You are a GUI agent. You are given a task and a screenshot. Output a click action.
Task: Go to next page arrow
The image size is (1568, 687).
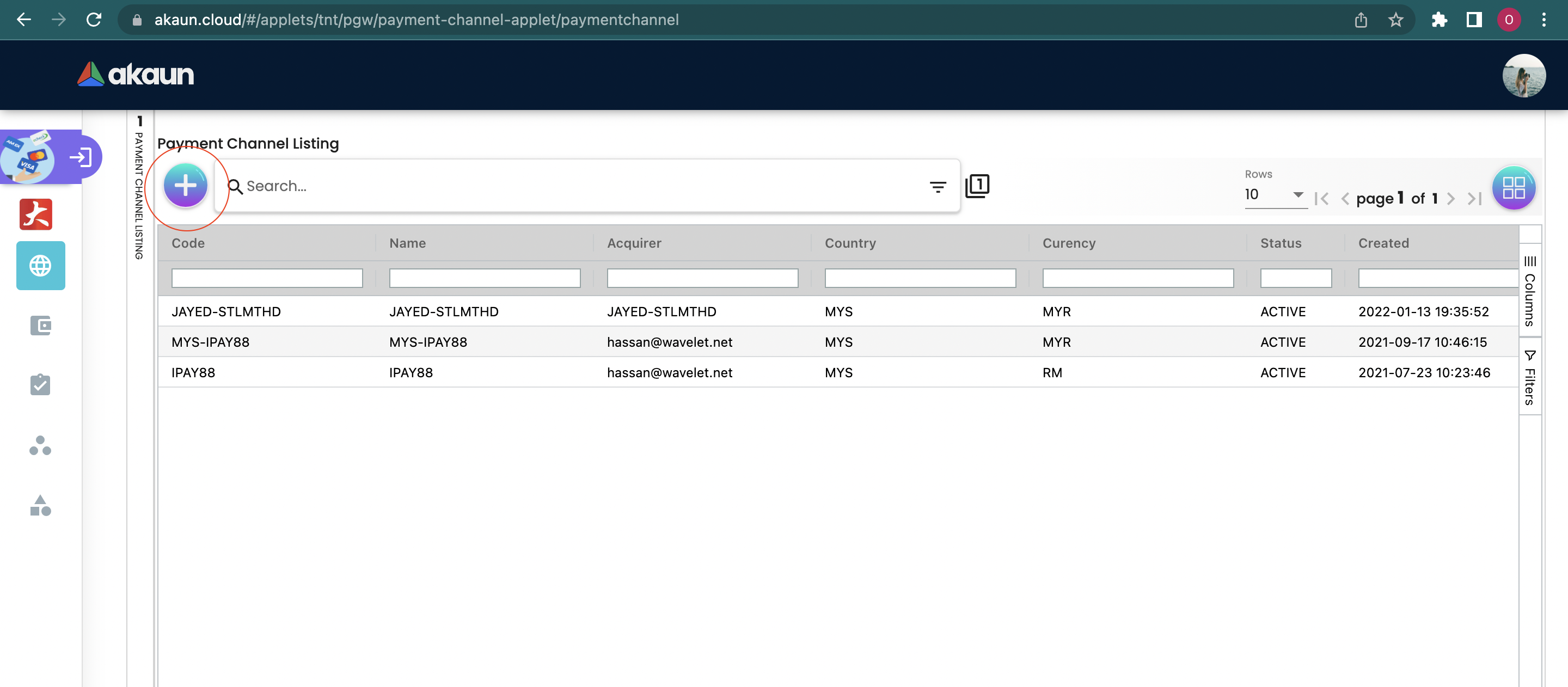pyautogui.click(x=1451, y=199)
